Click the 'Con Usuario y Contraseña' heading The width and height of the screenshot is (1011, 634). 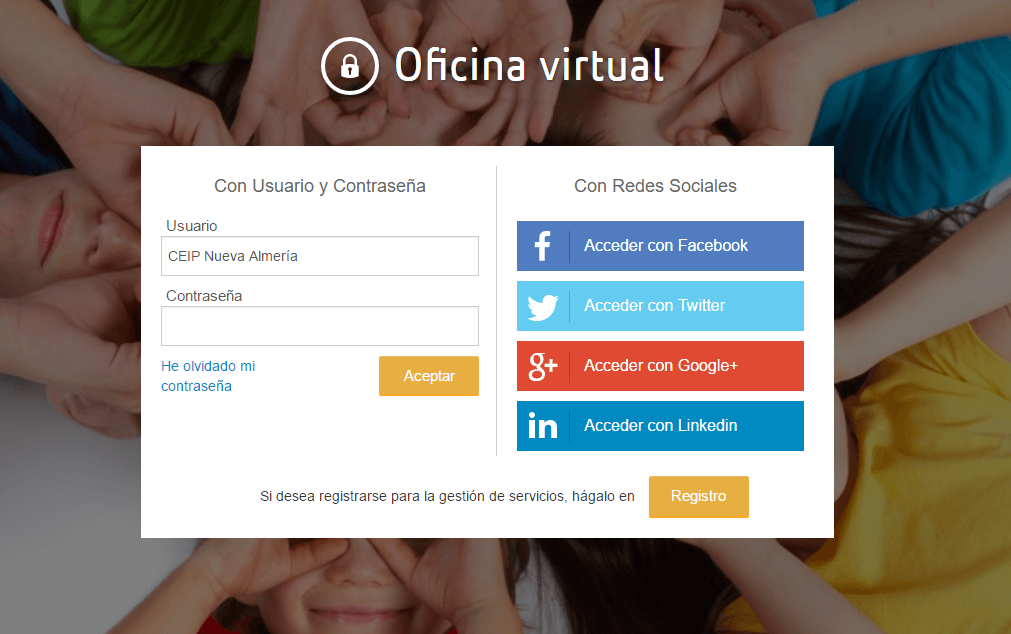[320, 186]
